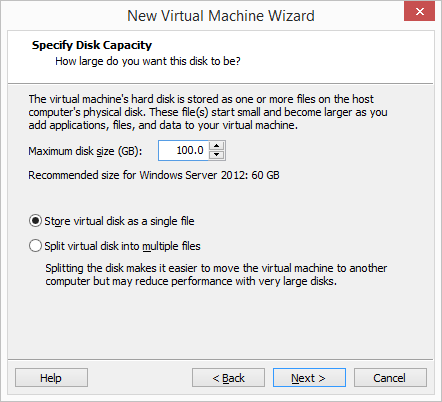This screenshot has width=442, height=402.
Task: Click the 'Store virtual disk as a single file' label
Action: pyautogui.click(x=119, y=221)
